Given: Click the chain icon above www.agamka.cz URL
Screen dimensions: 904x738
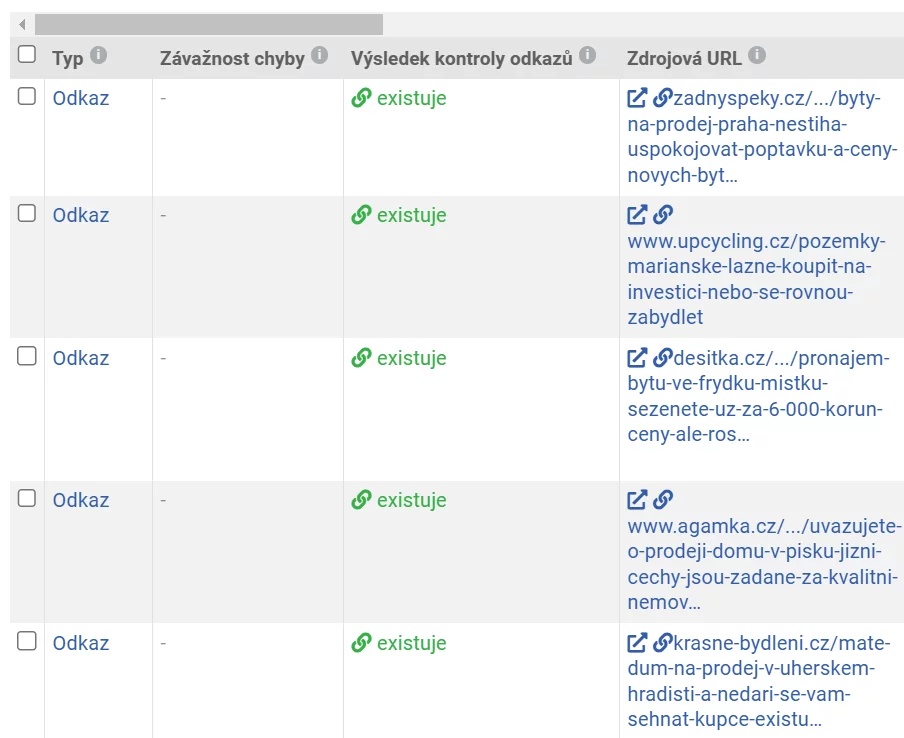Looking at the screenshot, I should tap(662, 499).
